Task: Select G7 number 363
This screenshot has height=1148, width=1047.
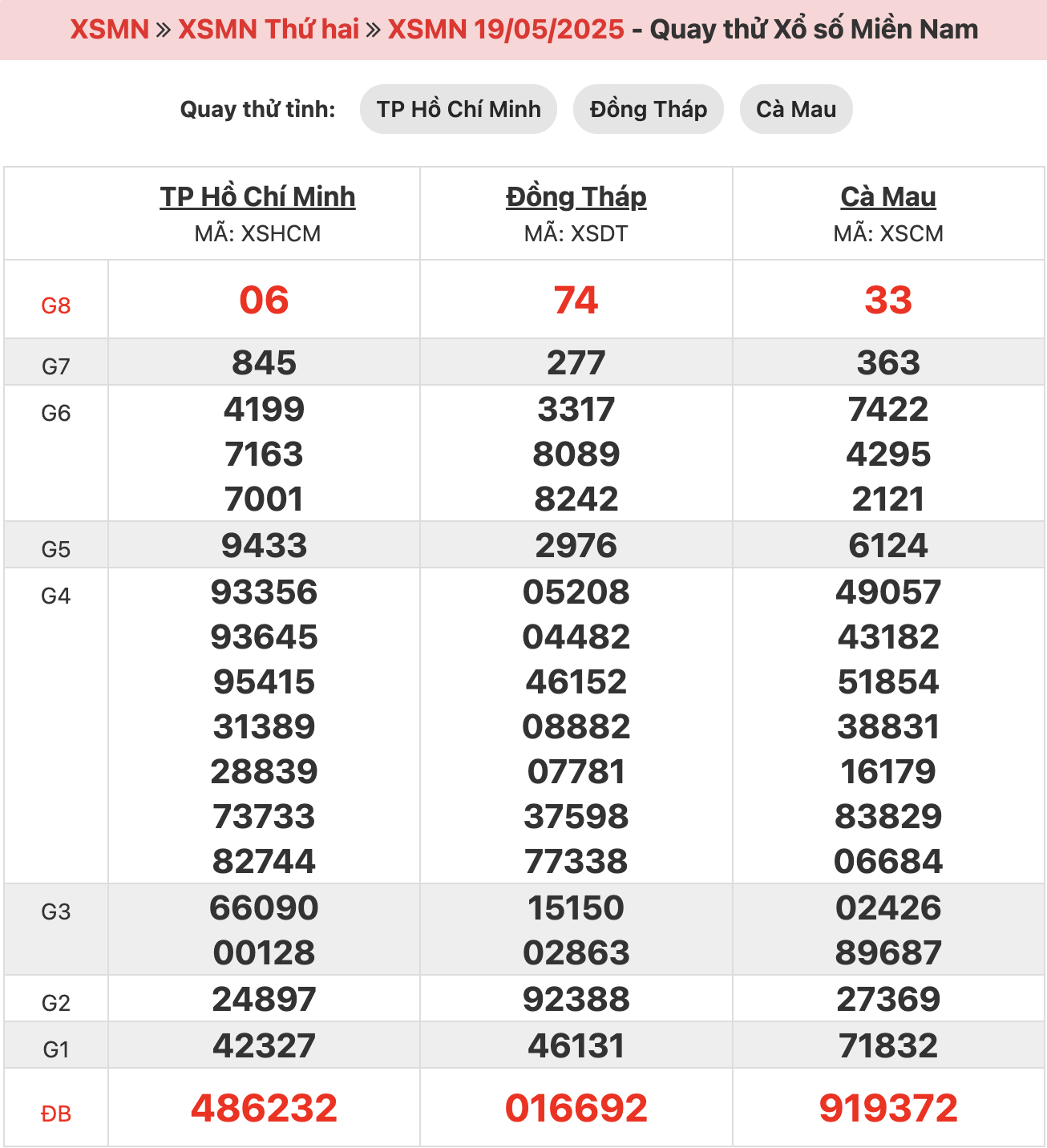Action: (x=888, y=363)
